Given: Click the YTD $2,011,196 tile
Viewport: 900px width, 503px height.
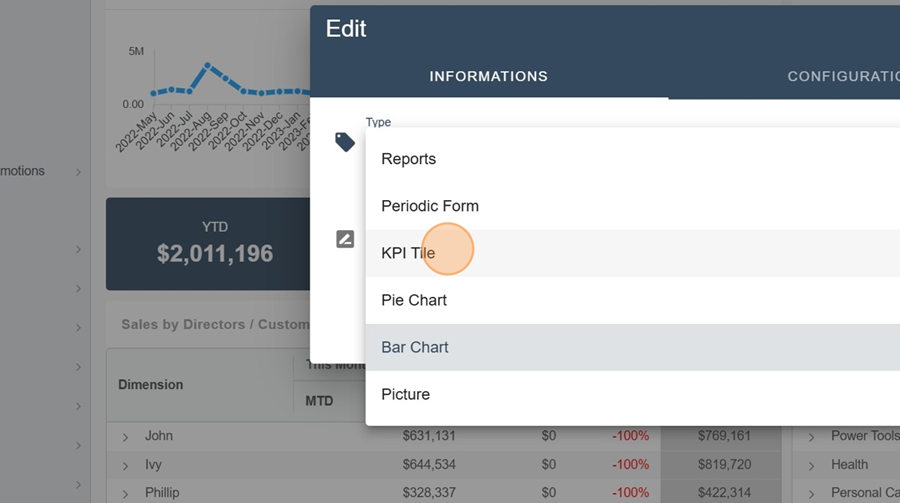Looking at the screenshot, I should 214,243.
